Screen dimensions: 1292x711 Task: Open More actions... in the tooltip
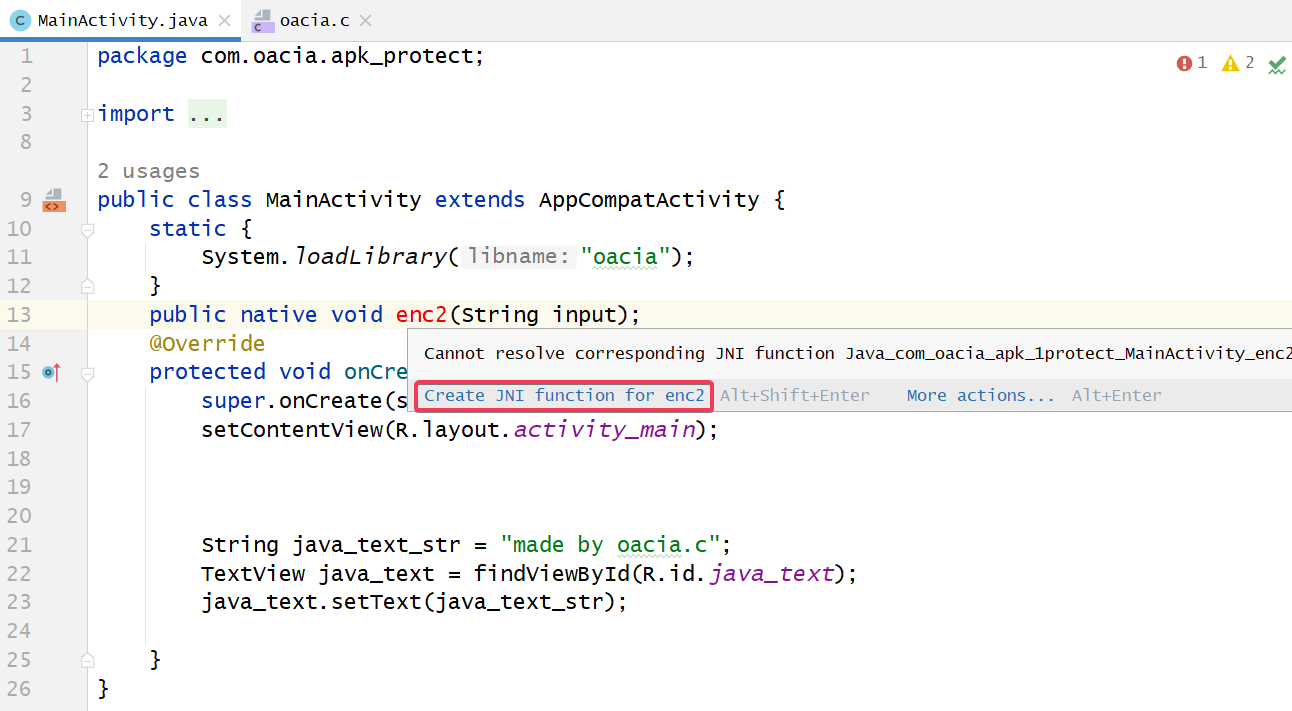point(980,395)
